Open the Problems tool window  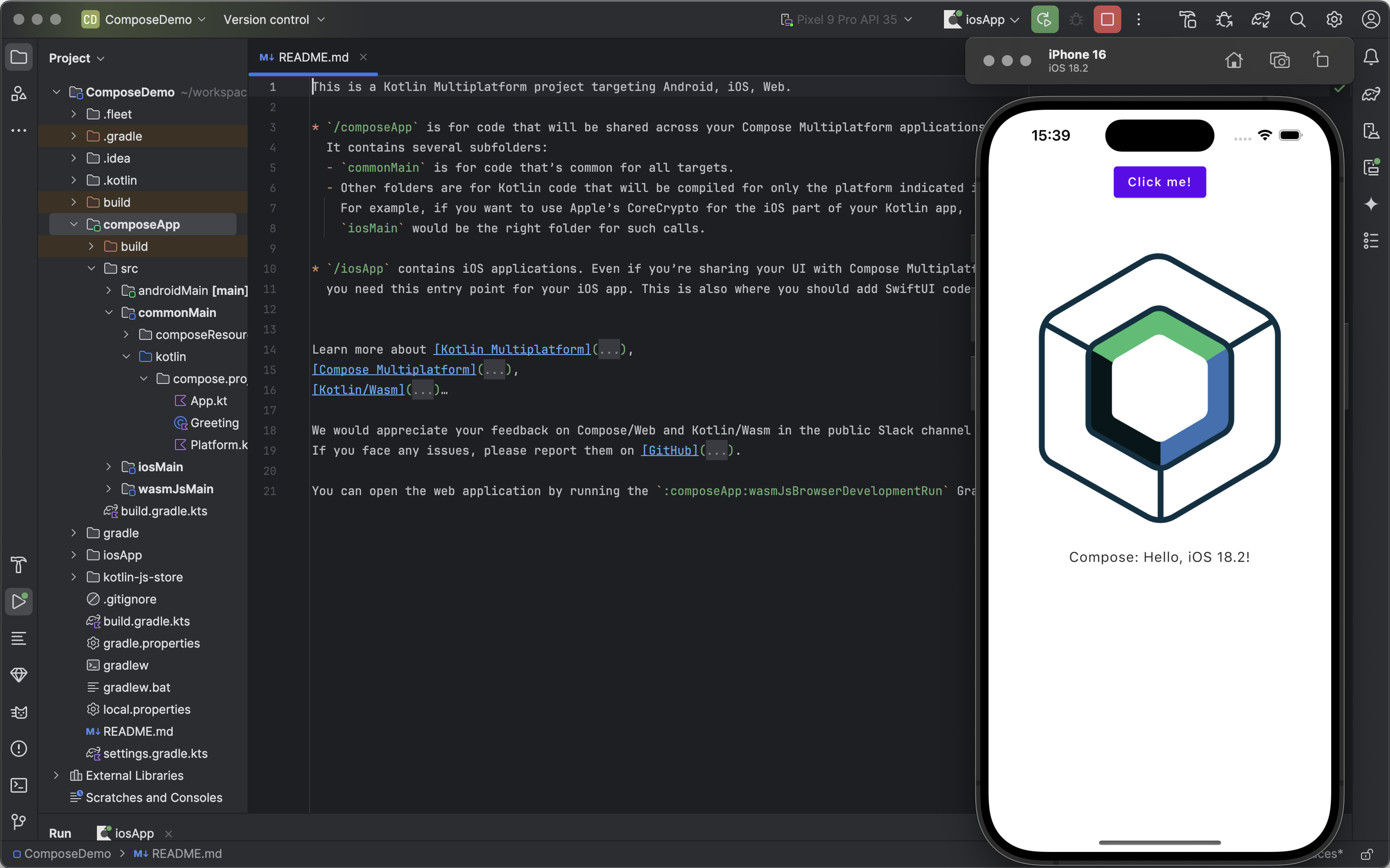point(19,749)
